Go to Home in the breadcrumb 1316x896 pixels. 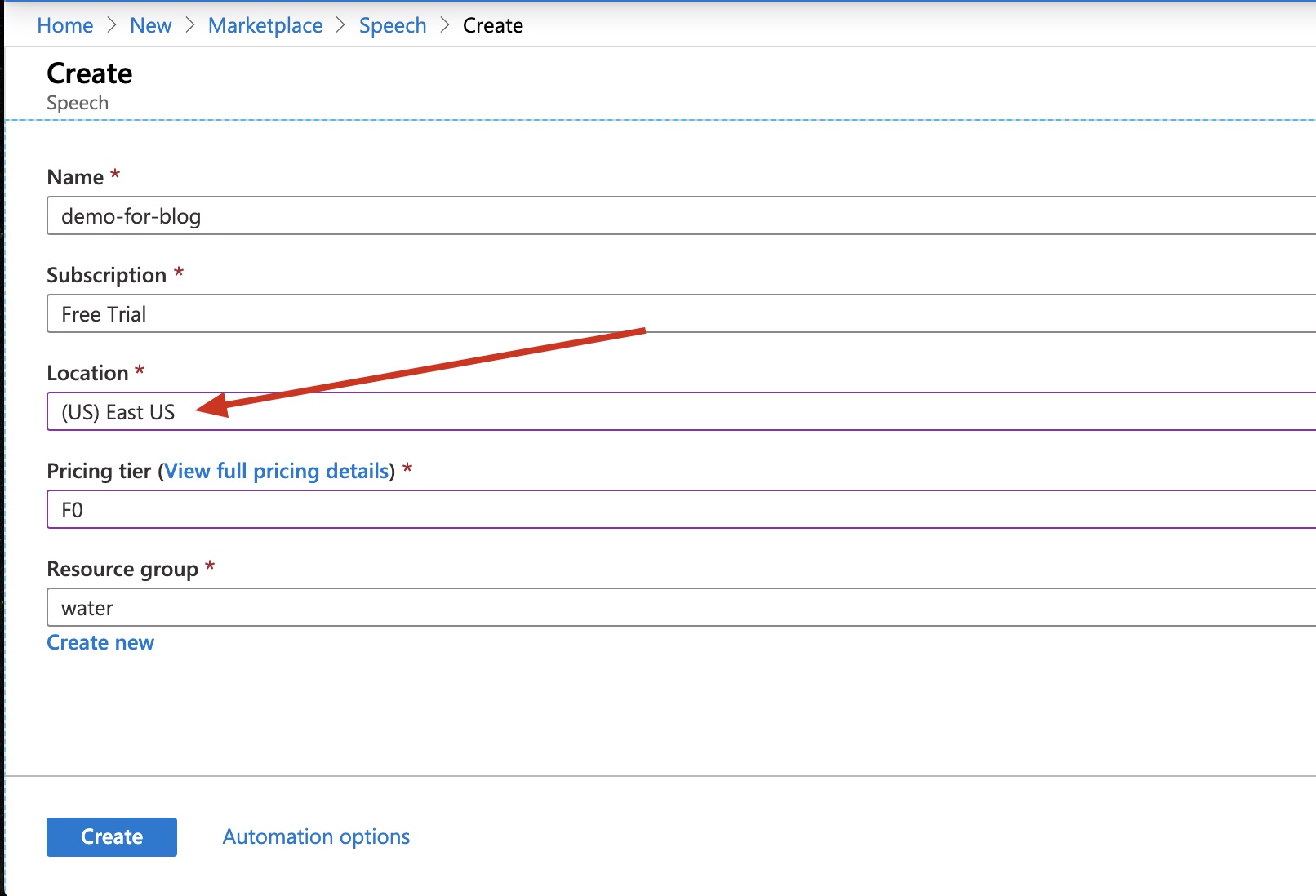[65, 25]
